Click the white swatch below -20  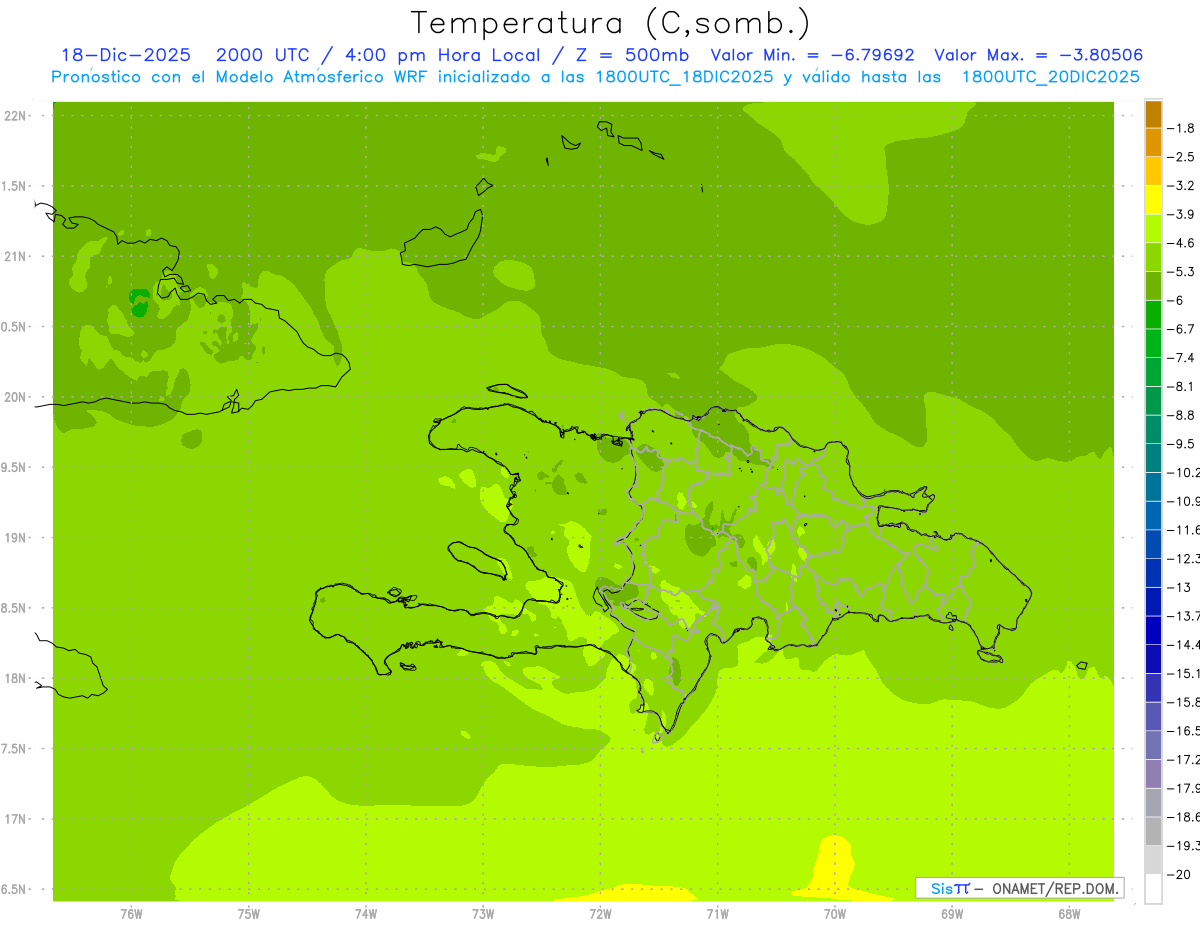click(x=1153, y=888)
